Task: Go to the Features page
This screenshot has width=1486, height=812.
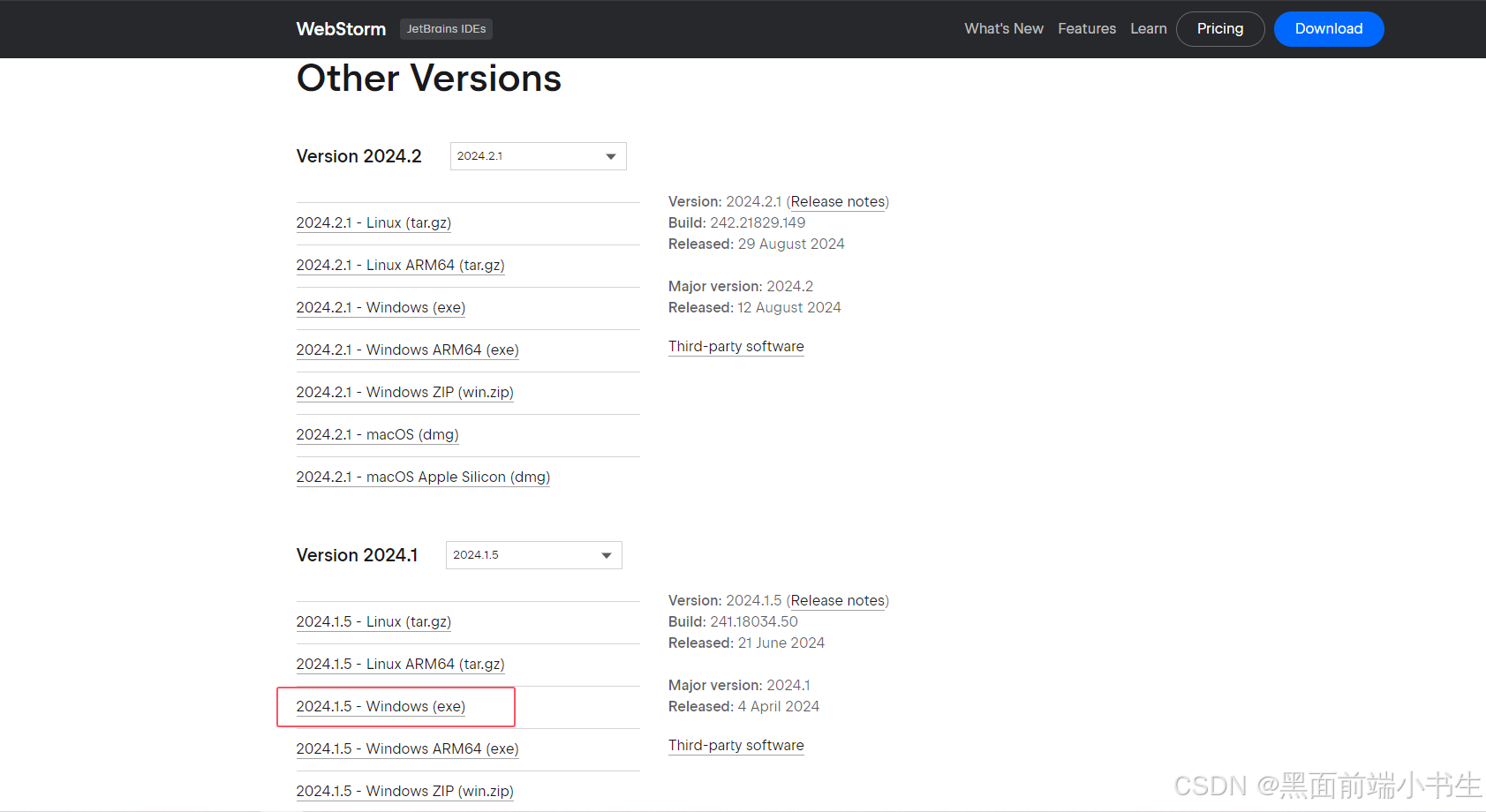Action: pos(1087,29)
